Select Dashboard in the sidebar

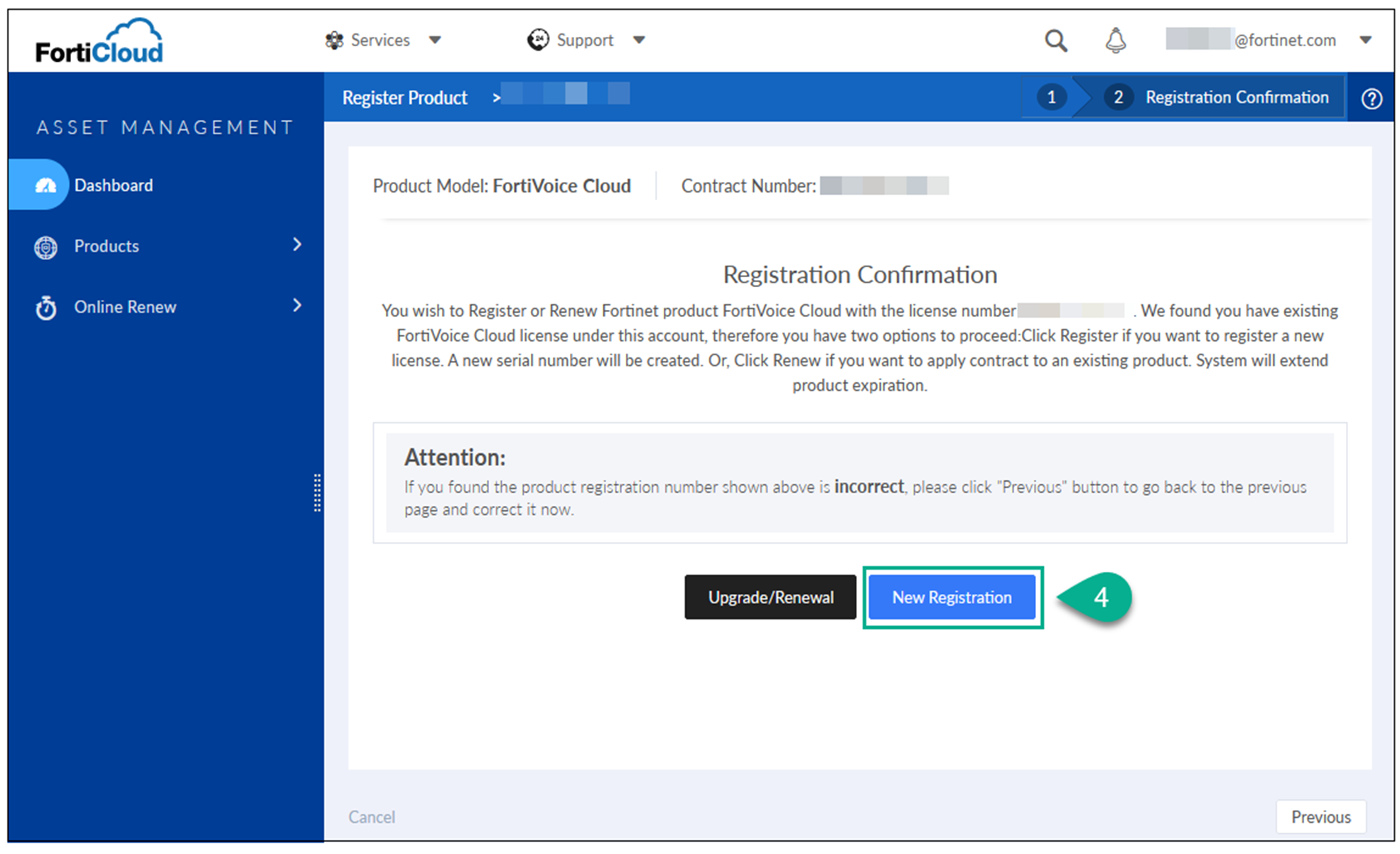click(114, 185)
